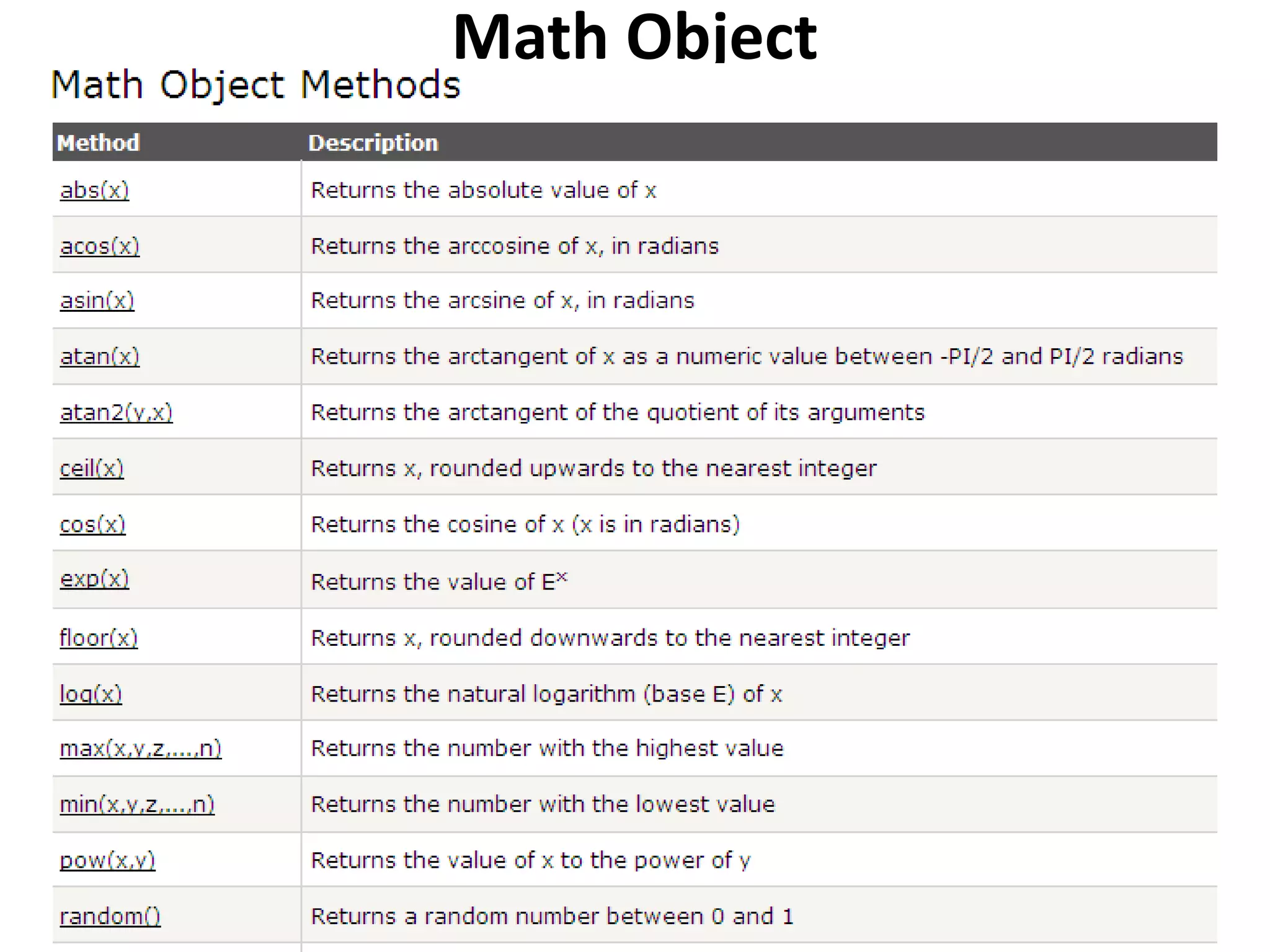Open the abs(x) method link

[x=94, y=190]
